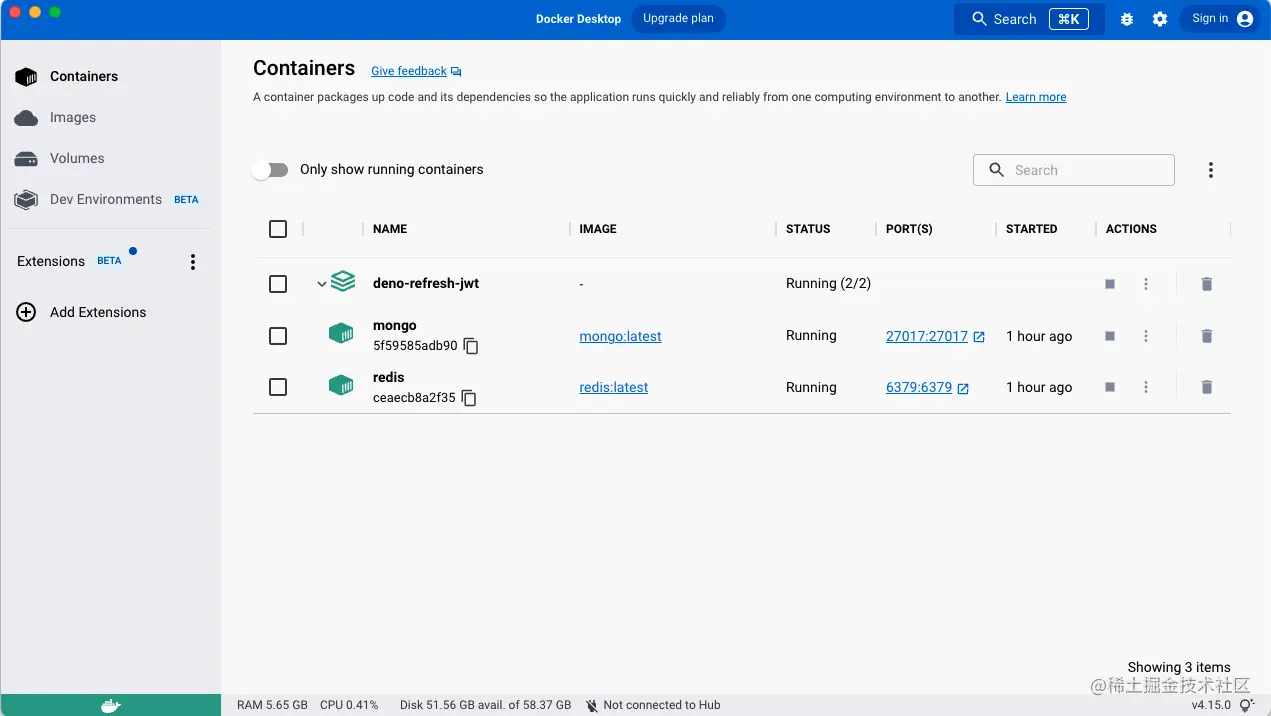Click the Volumes drive sidebar icon
The height and width of the screenshot is (716, 1271).
coord(26,159)
